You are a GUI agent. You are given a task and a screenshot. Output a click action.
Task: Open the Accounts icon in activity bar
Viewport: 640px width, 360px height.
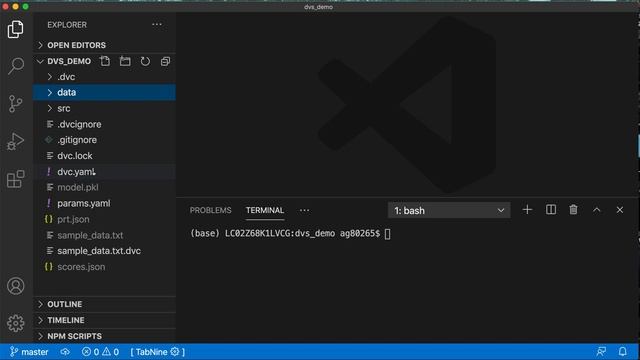[16, 286]
